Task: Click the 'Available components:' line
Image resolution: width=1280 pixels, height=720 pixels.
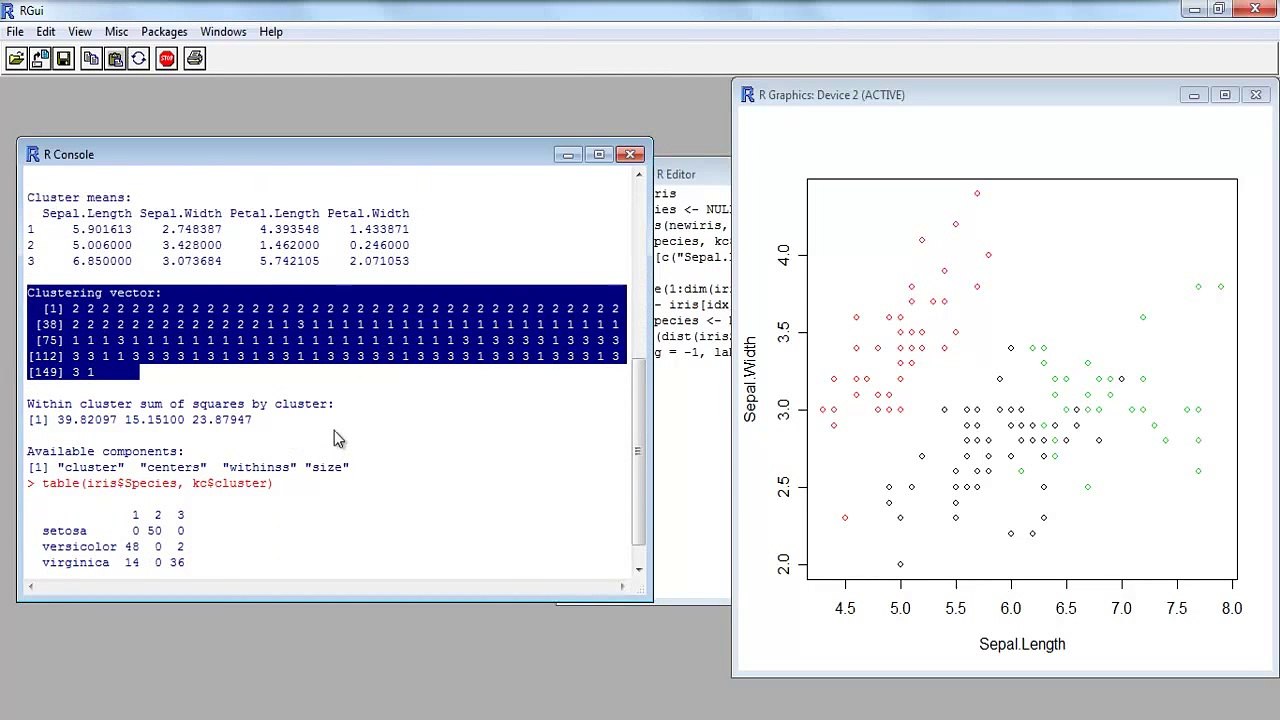Action: point(105,451)
